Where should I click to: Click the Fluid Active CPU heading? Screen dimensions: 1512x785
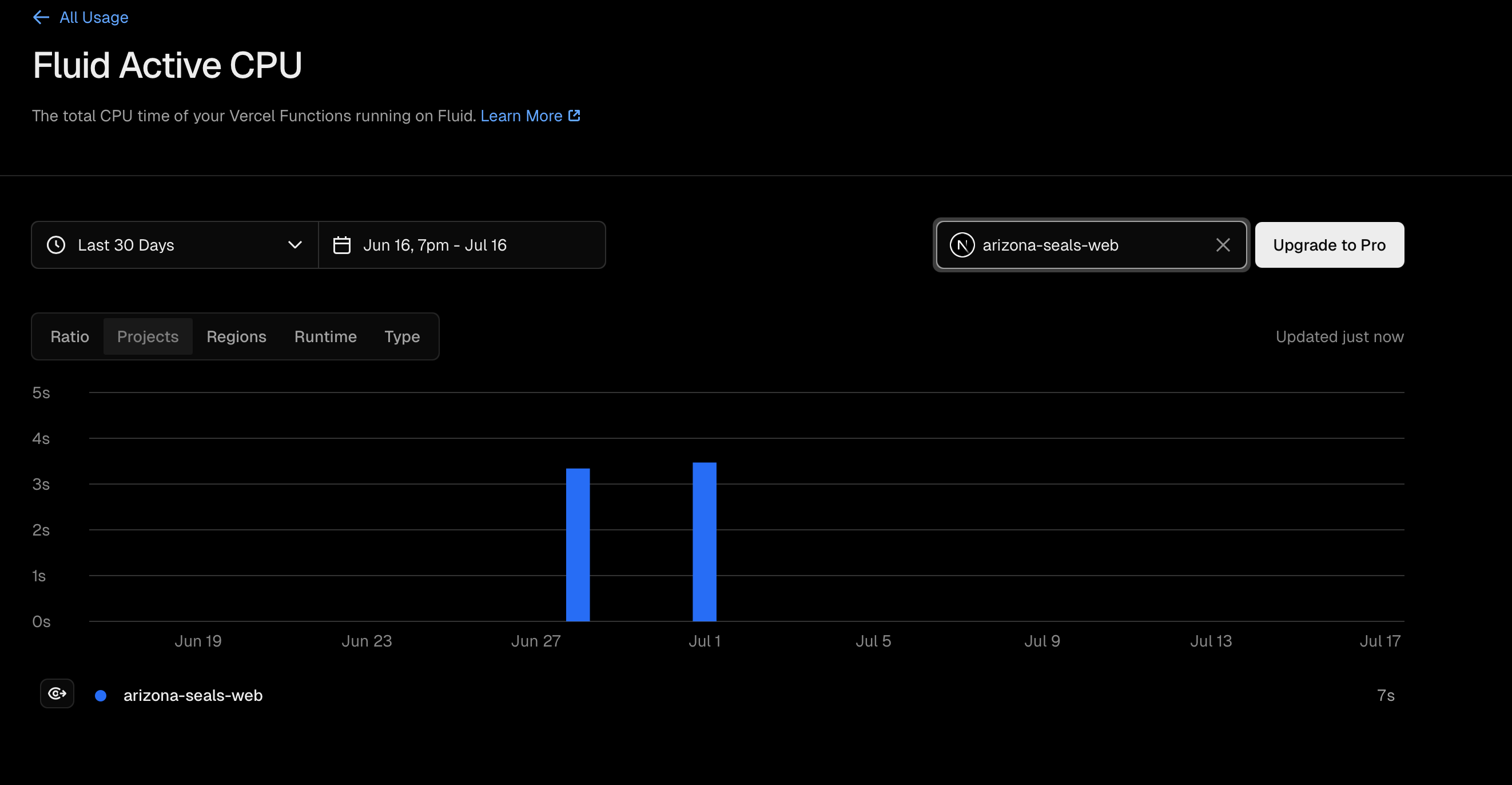coord(168,65)
